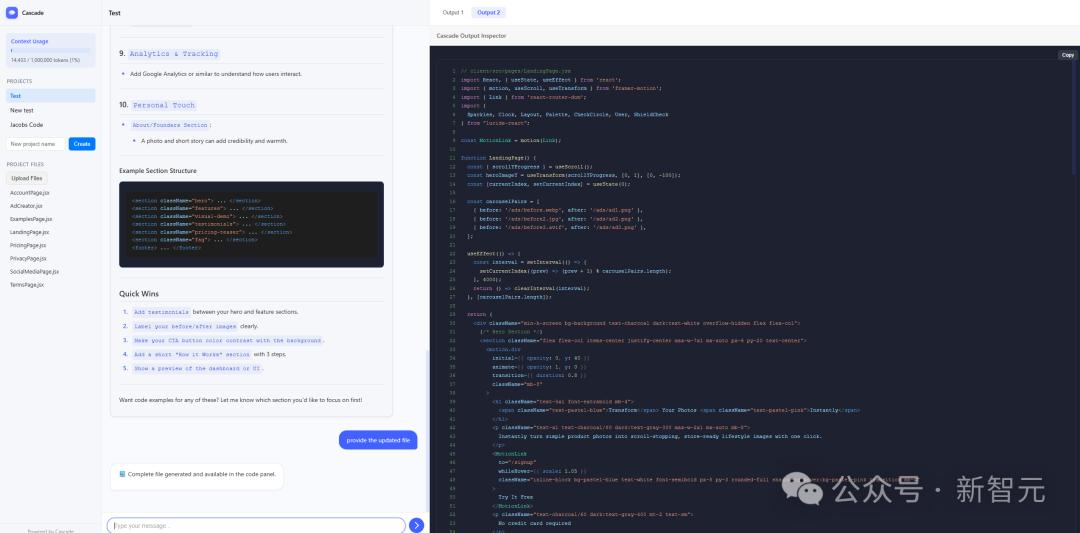Viewport: 1080px width, 533px height.
Task: Select the Output 2 tab
Action: coord(489,13)
